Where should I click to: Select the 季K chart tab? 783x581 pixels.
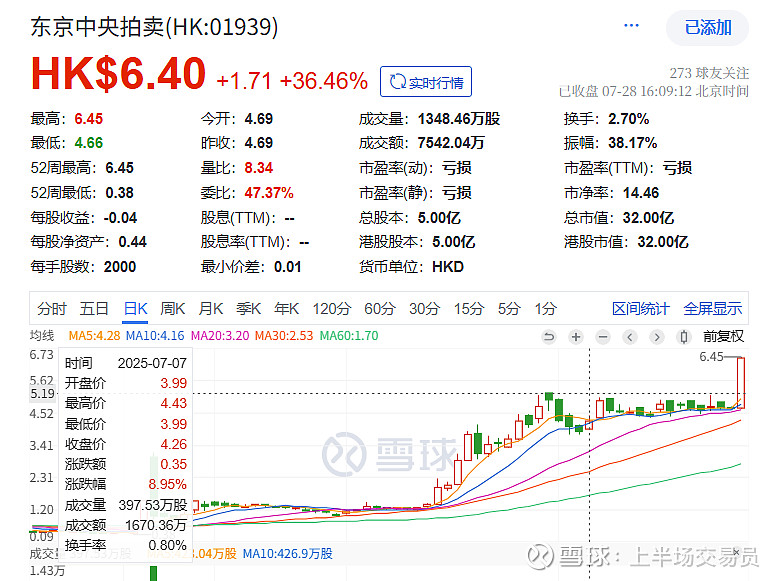click(249, 309)
